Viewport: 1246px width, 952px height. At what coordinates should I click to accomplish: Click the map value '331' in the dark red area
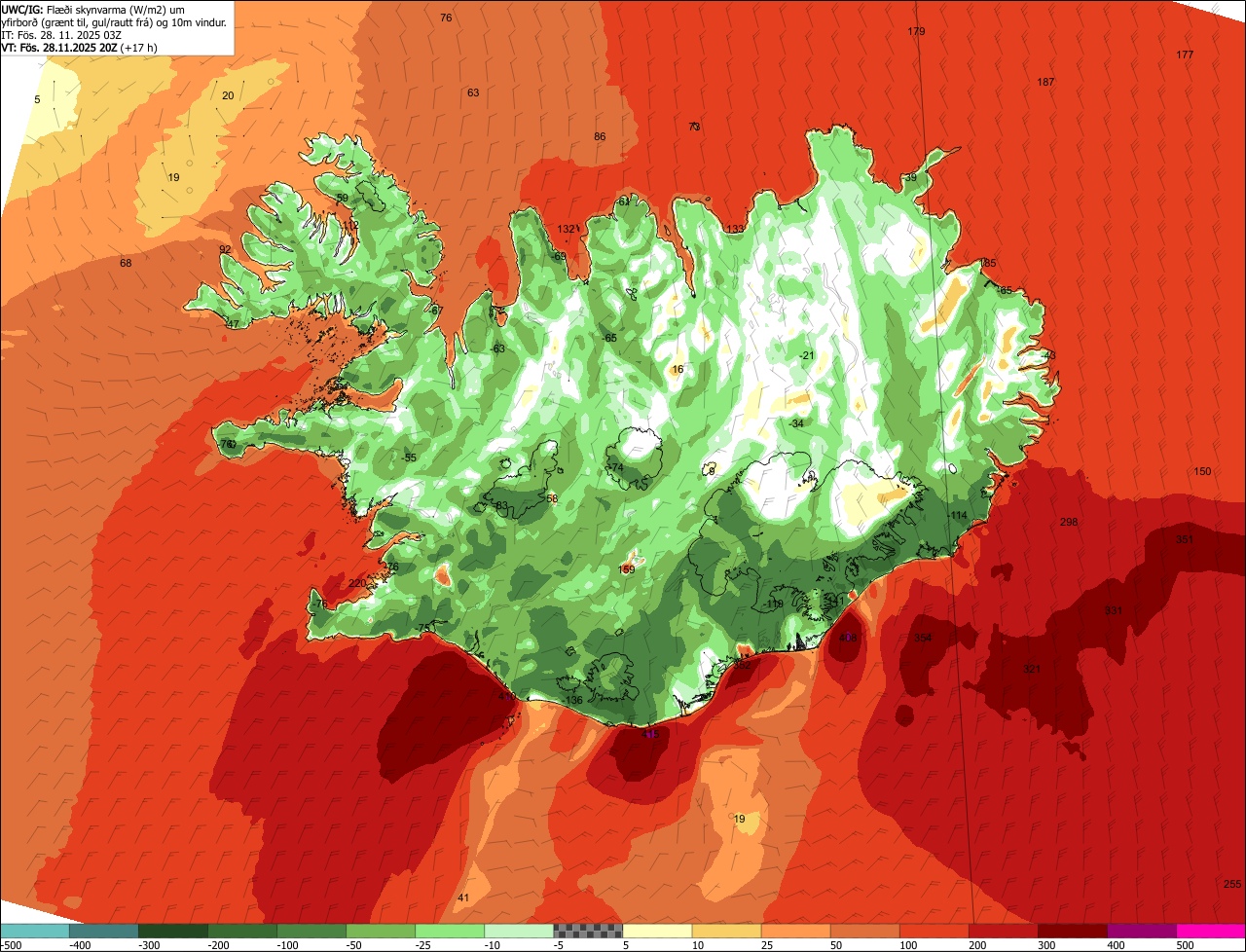[1114, 610]
